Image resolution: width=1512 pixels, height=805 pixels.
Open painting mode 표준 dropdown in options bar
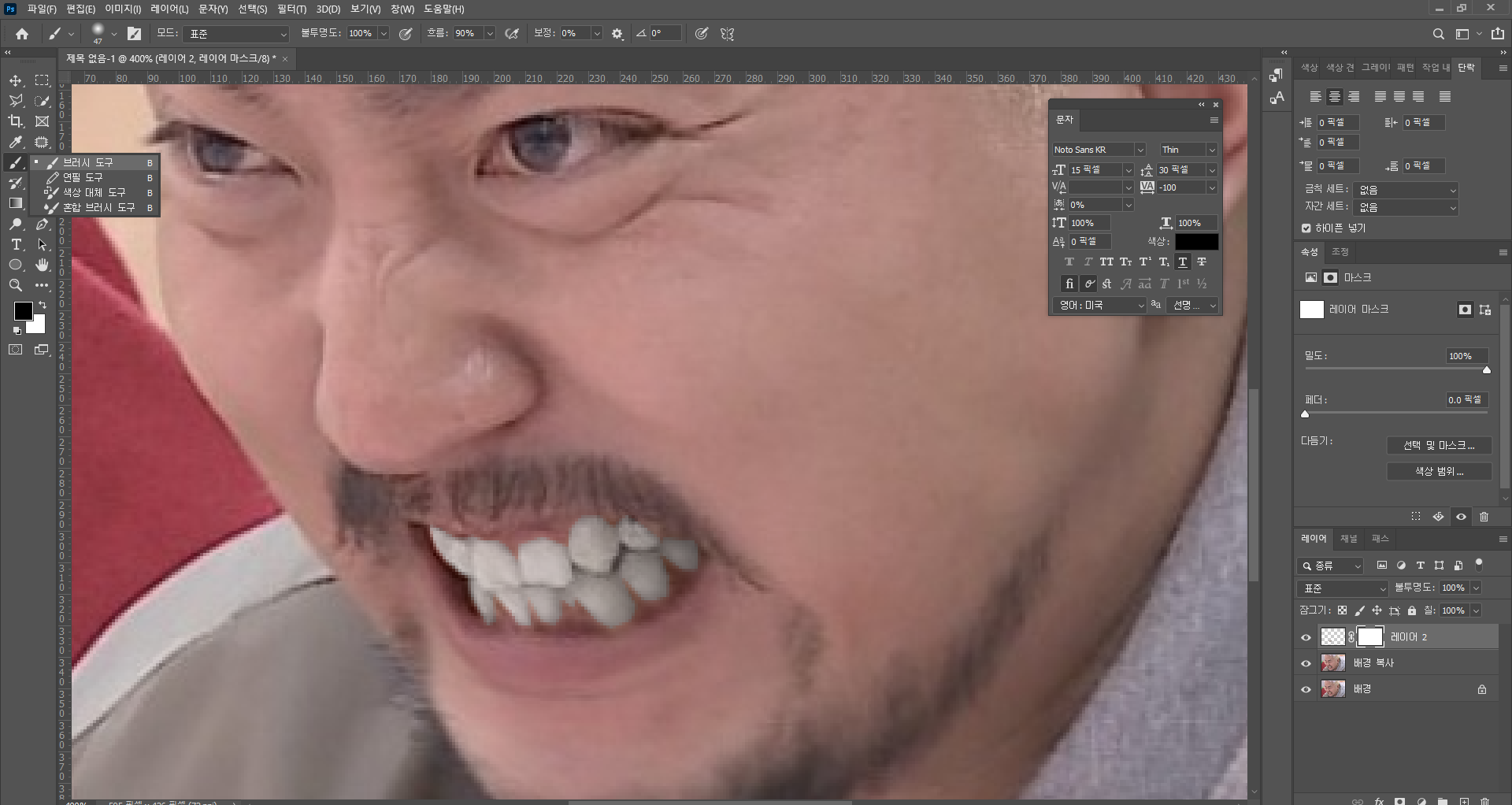point(237,34)
